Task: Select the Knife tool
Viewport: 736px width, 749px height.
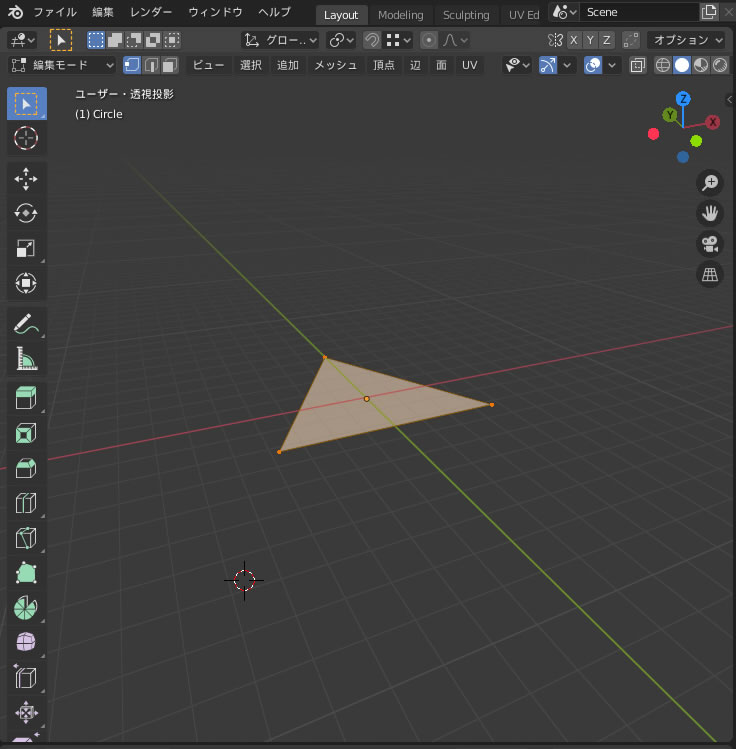Action: (26, 538)
